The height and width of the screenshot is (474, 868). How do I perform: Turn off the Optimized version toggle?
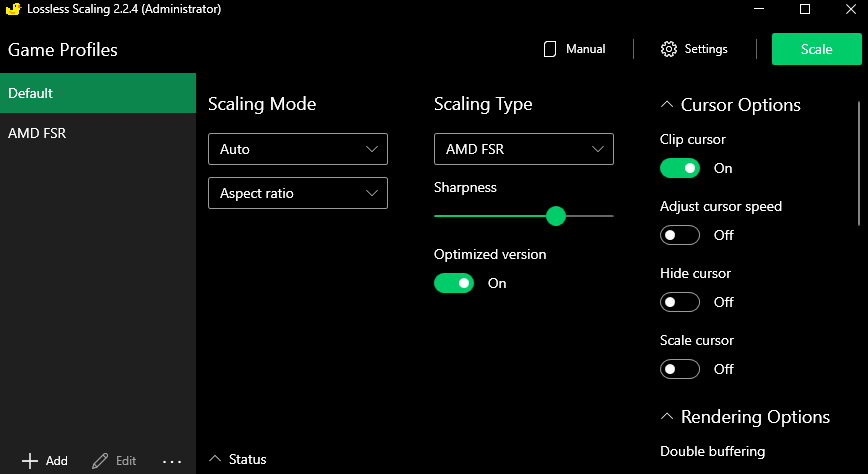[x=454, y=283]
